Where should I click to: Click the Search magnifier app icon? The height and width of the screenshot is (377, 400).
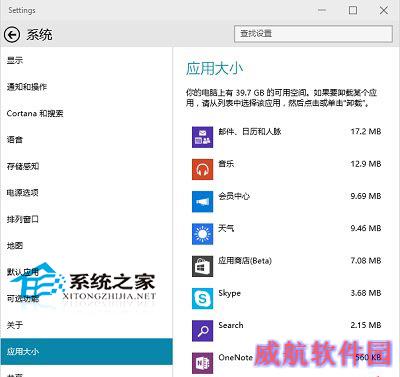[x=202, y=331]
